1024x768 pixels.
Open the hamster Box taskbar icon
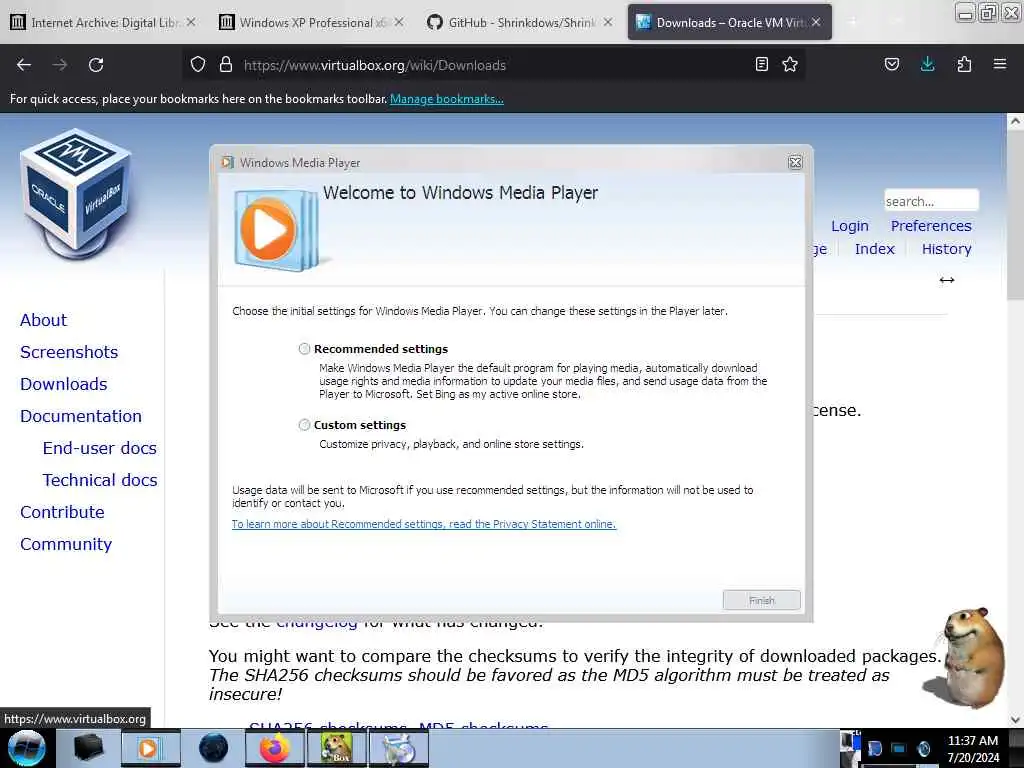[337, 748]
